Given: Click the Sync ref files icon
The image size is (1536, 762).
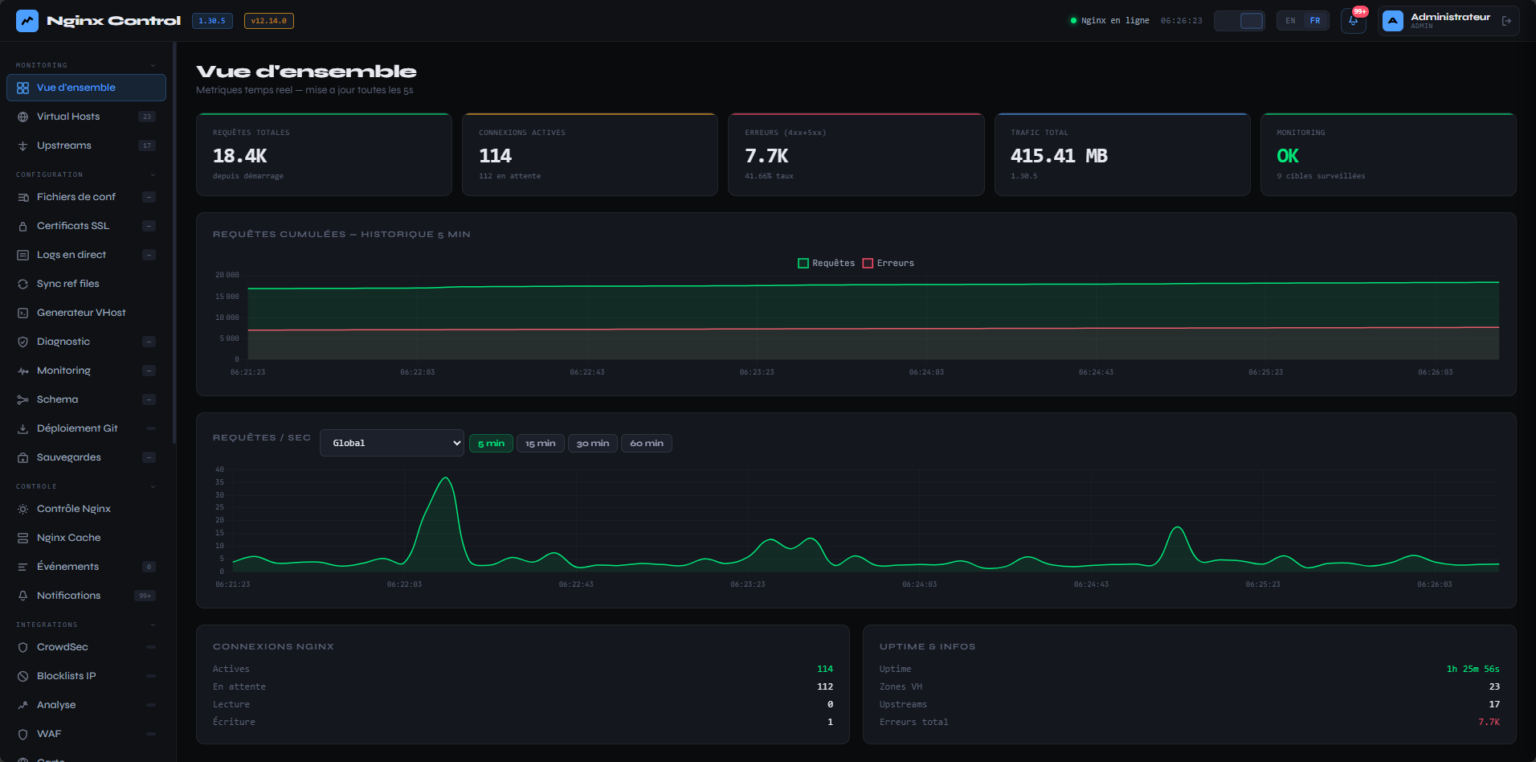Looking at the screenshot, I should point(23,284).
